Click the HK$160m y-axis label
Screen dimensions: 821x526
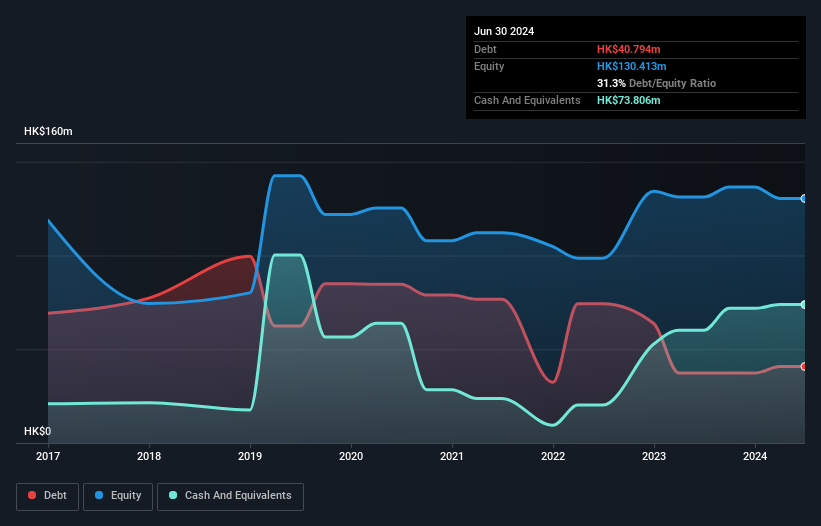[x=48, y=131]
